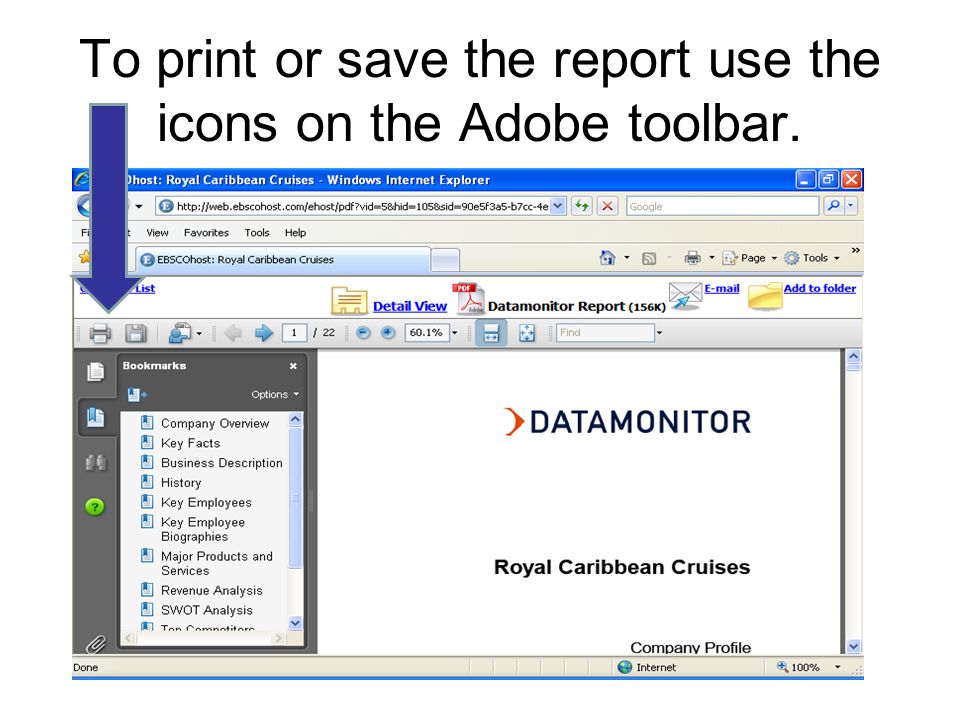Viewport: 960px width, 720px height.
Task: Click the Detail View folder icon
Action: coord(349,300)
